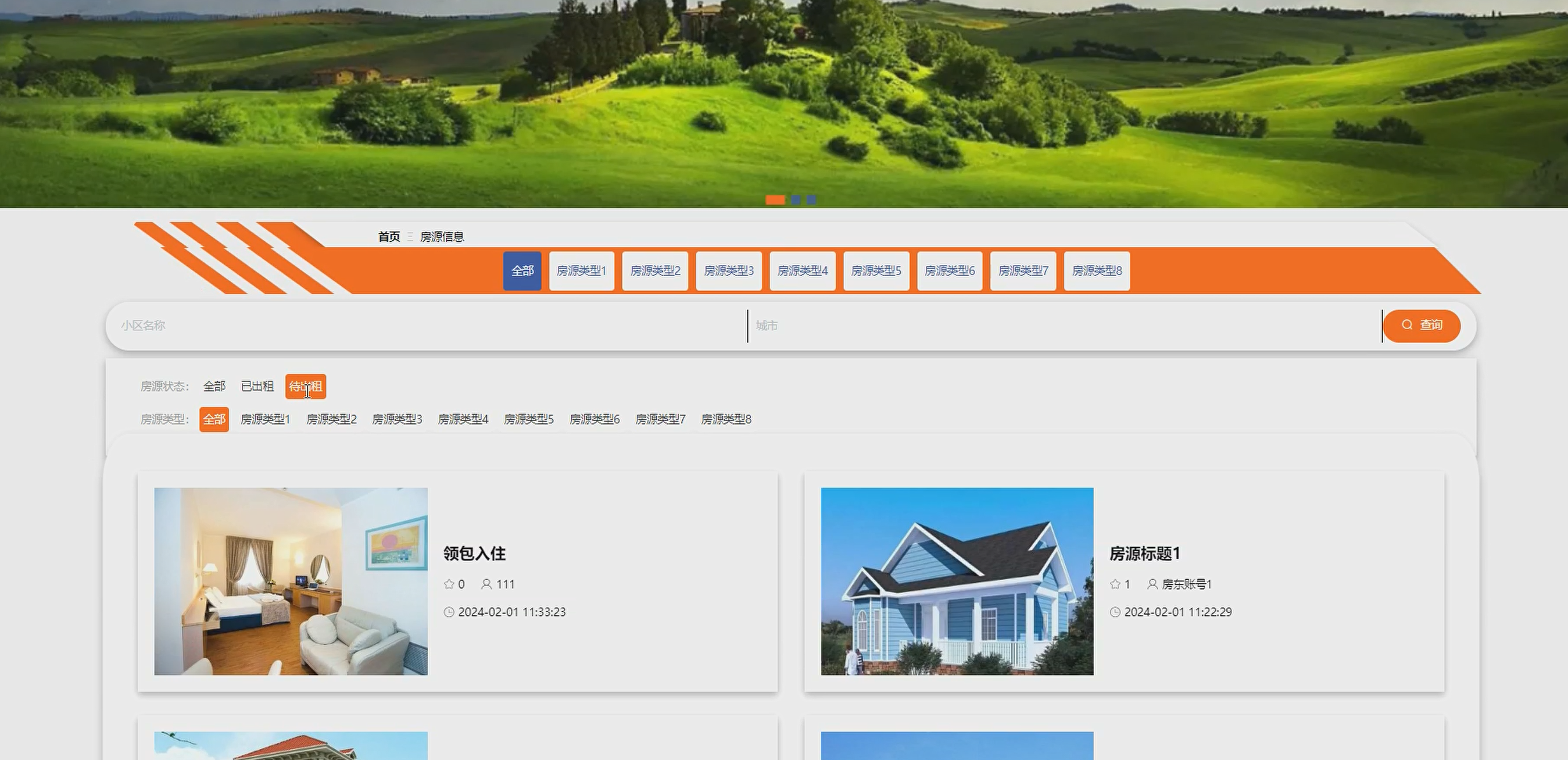Screen dimensions: 1568x760
Task: Set 房源状态 filter to 全部
Action: 214,386
